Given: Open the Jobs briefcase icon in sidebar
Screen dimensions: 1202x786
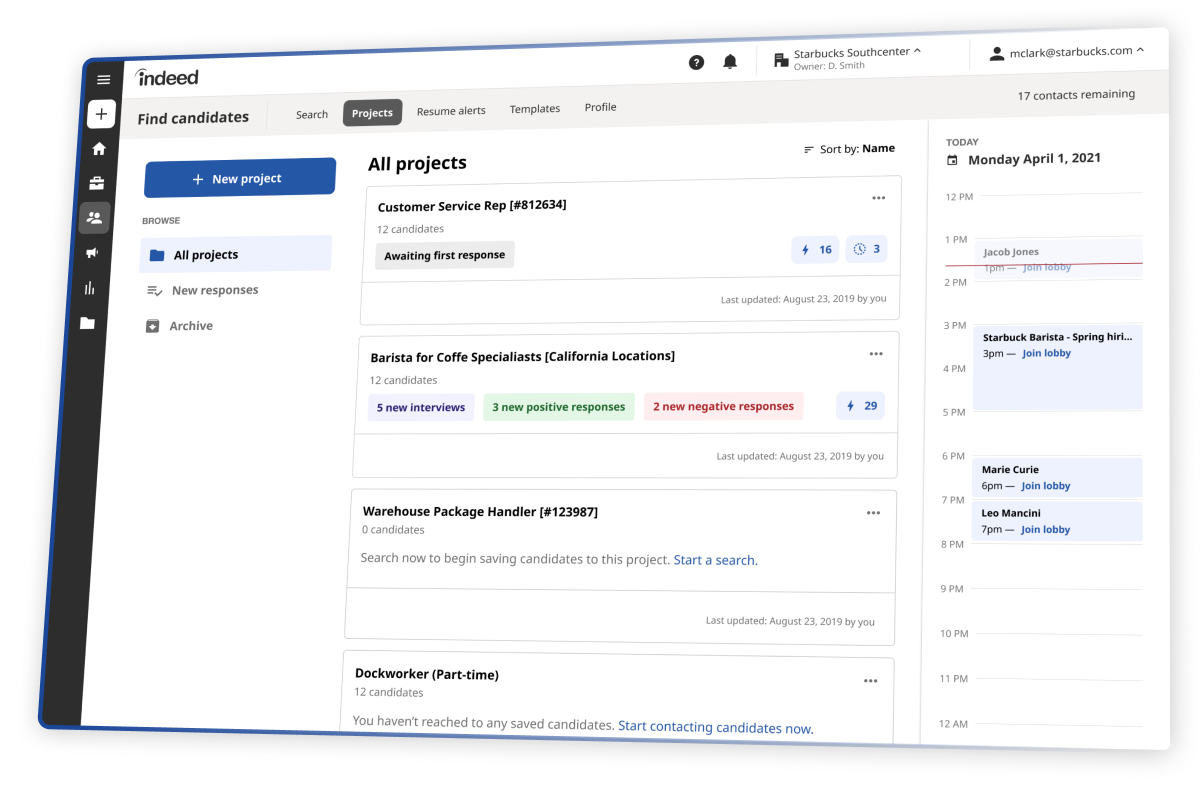Looking at the screenshot, I should pos(97,183).
